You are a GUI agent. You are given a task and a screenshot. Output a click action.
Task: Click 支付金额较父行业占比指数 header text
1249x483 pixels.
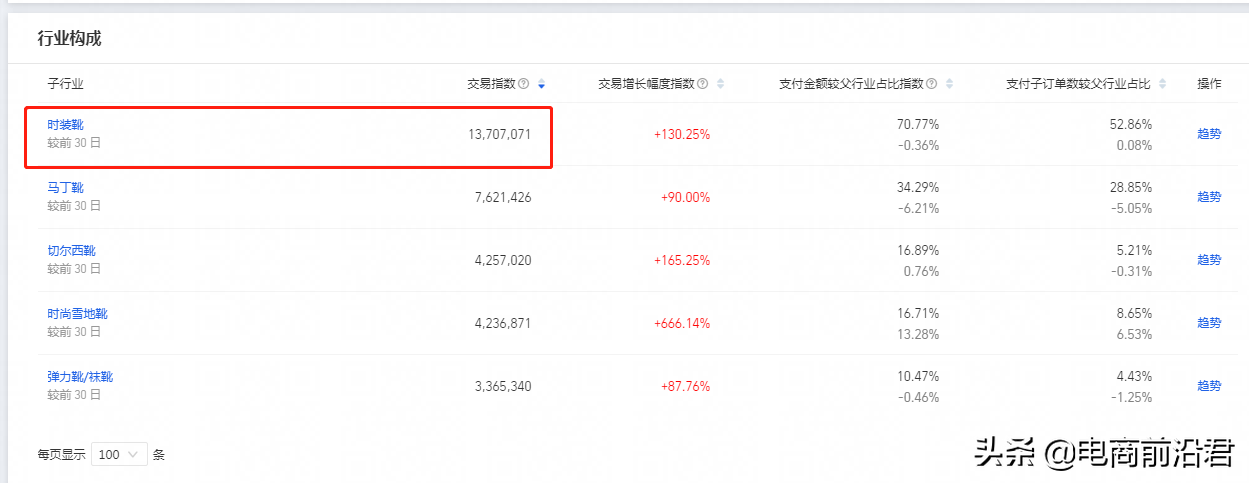[851, 84]
